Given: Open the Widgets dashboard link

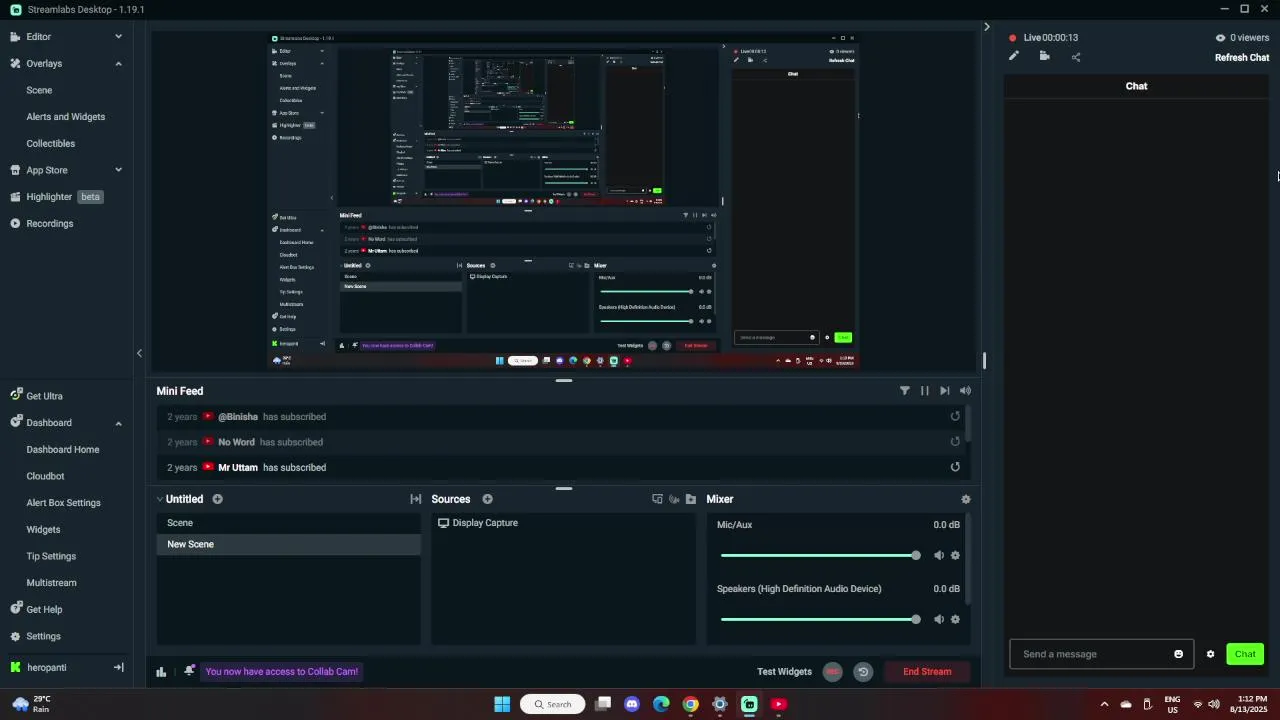Looking at the screenshot, I should 43,530.
